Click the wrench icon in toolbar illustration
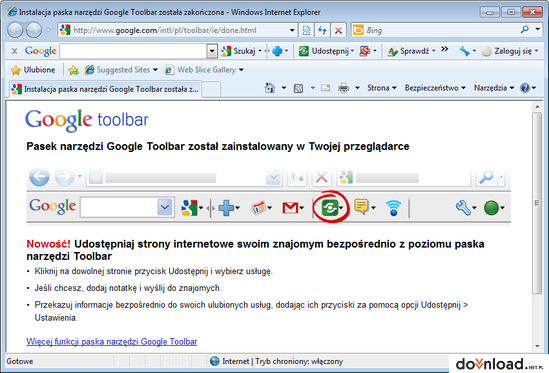 click(x=463, y=208)
